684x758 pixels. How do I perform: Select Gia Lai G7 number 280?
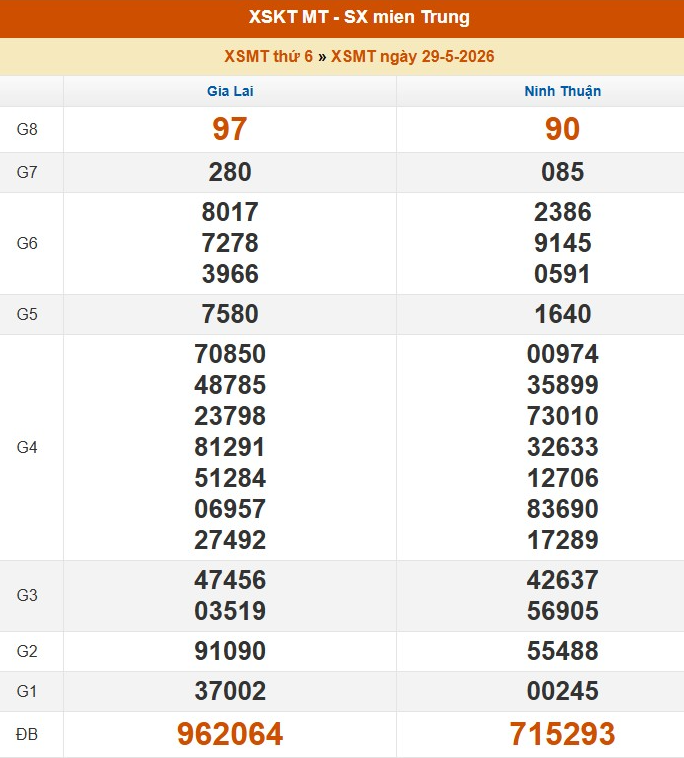[230, 172]
